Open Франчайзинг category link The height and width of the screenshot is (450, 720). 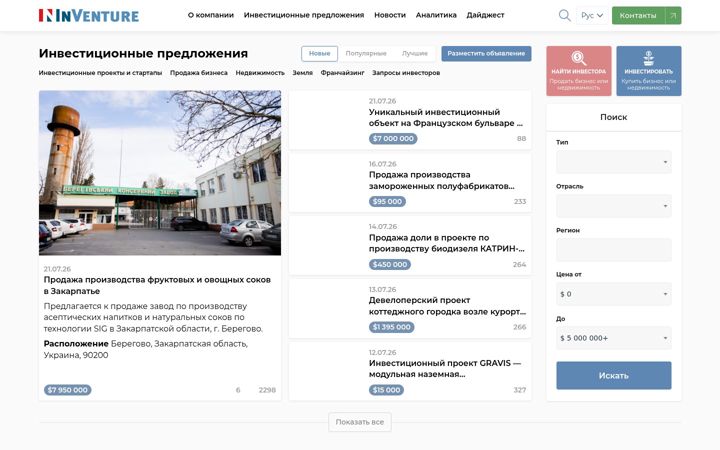(x=342, y=73)
